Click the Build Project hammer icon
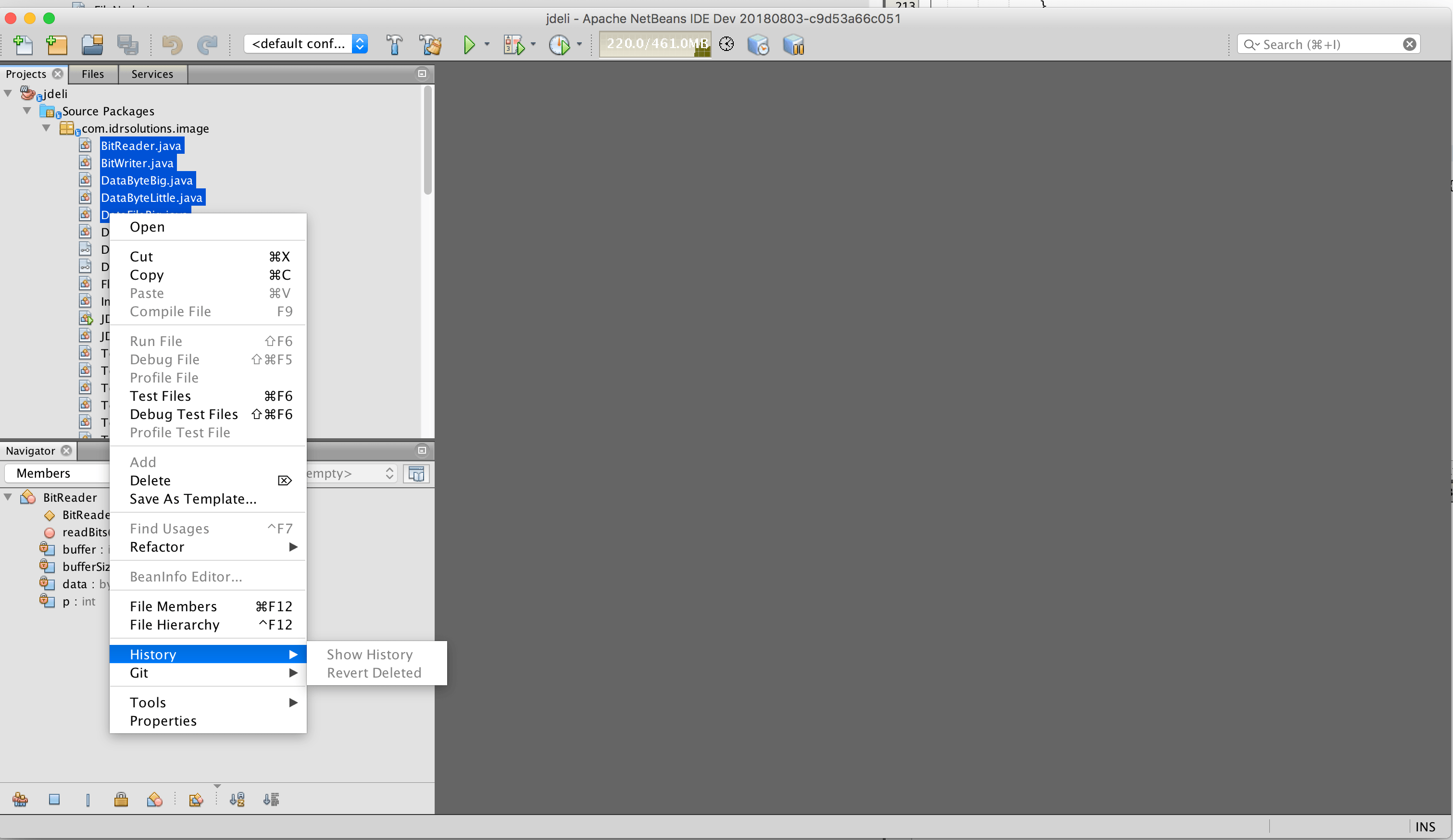 (394, 44)
